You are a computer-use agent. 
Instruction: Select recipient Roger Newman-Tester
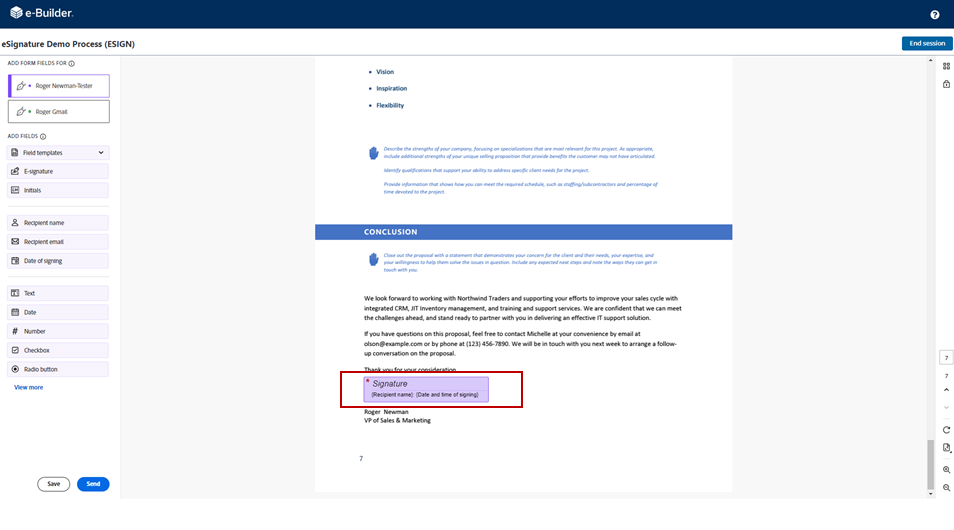pos(59,86)
